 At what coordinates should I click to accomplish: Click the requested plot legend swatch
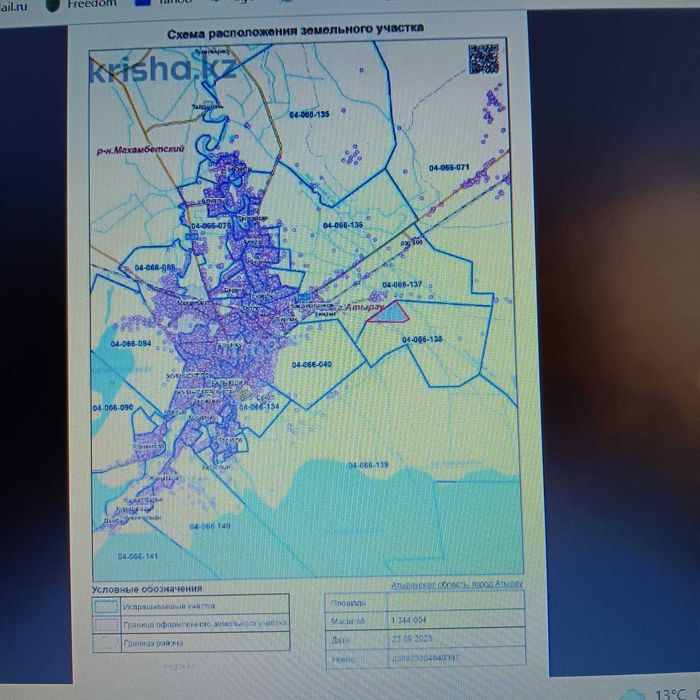click(x=106, y=606)
